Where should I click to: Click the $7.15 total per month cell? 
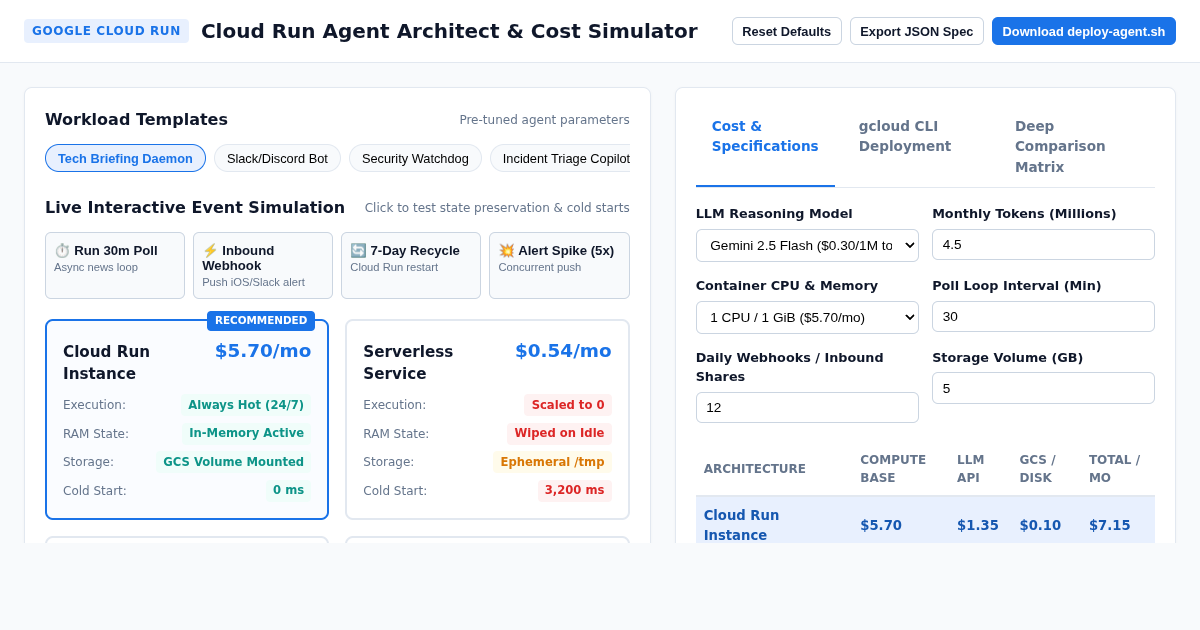click(1109, 525)
